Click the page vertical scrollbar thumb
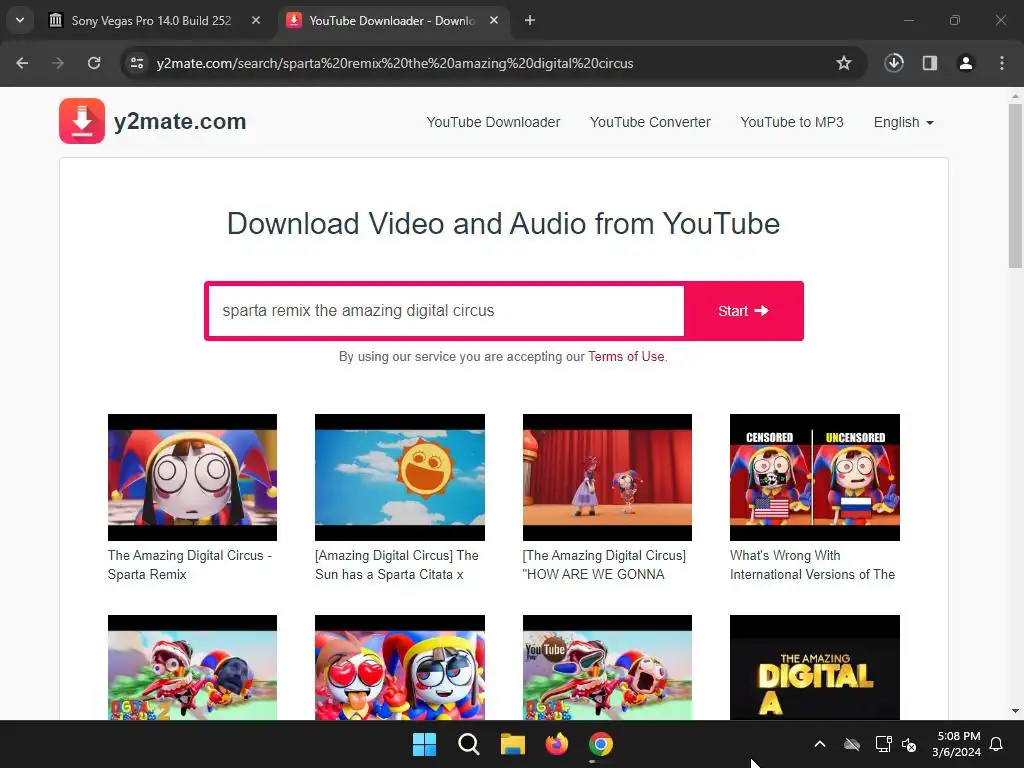This screenshot has height=768, width=1024. 1015,185
